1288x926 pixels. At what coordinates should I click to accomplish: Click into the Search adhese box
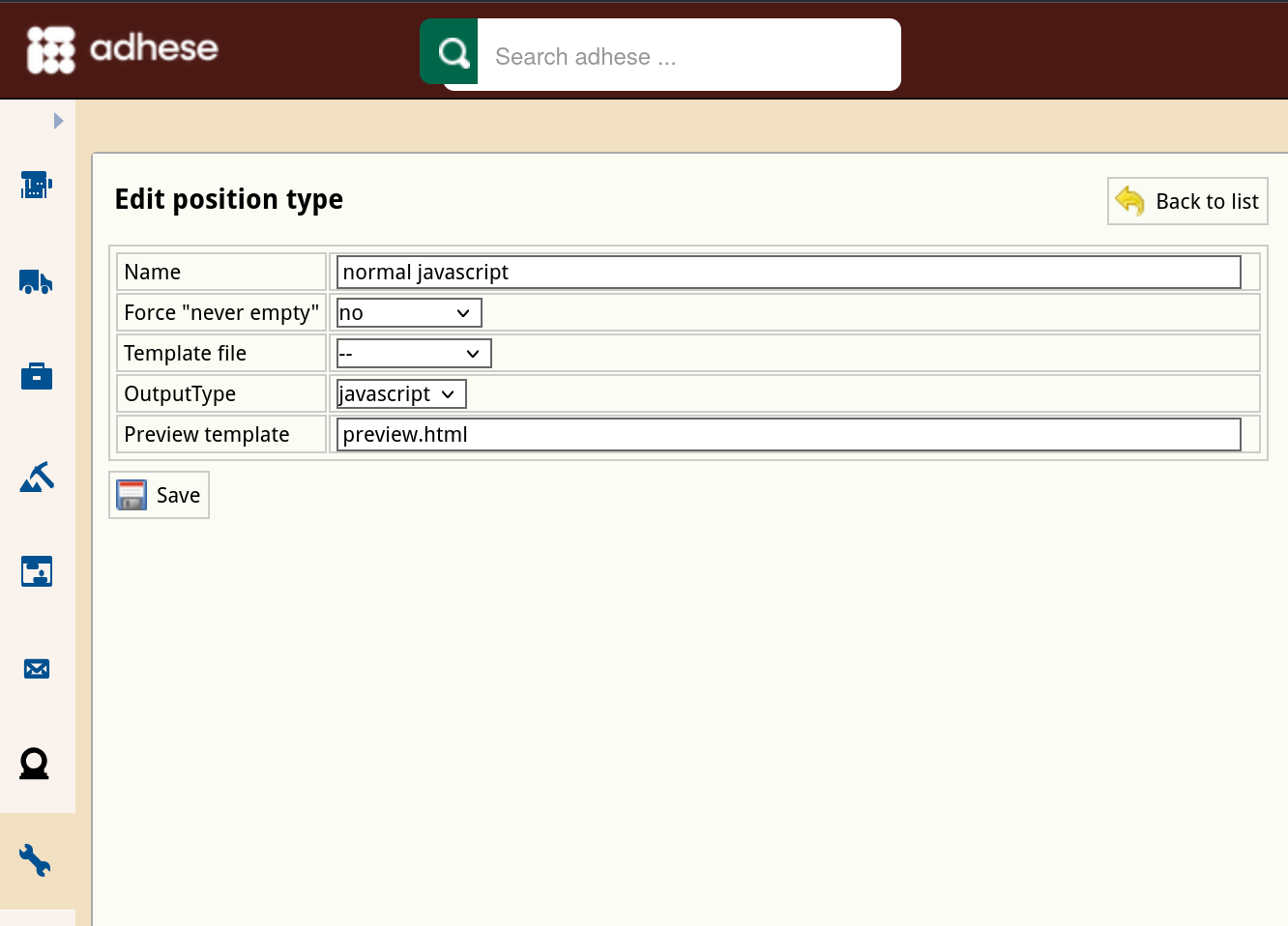688,56
